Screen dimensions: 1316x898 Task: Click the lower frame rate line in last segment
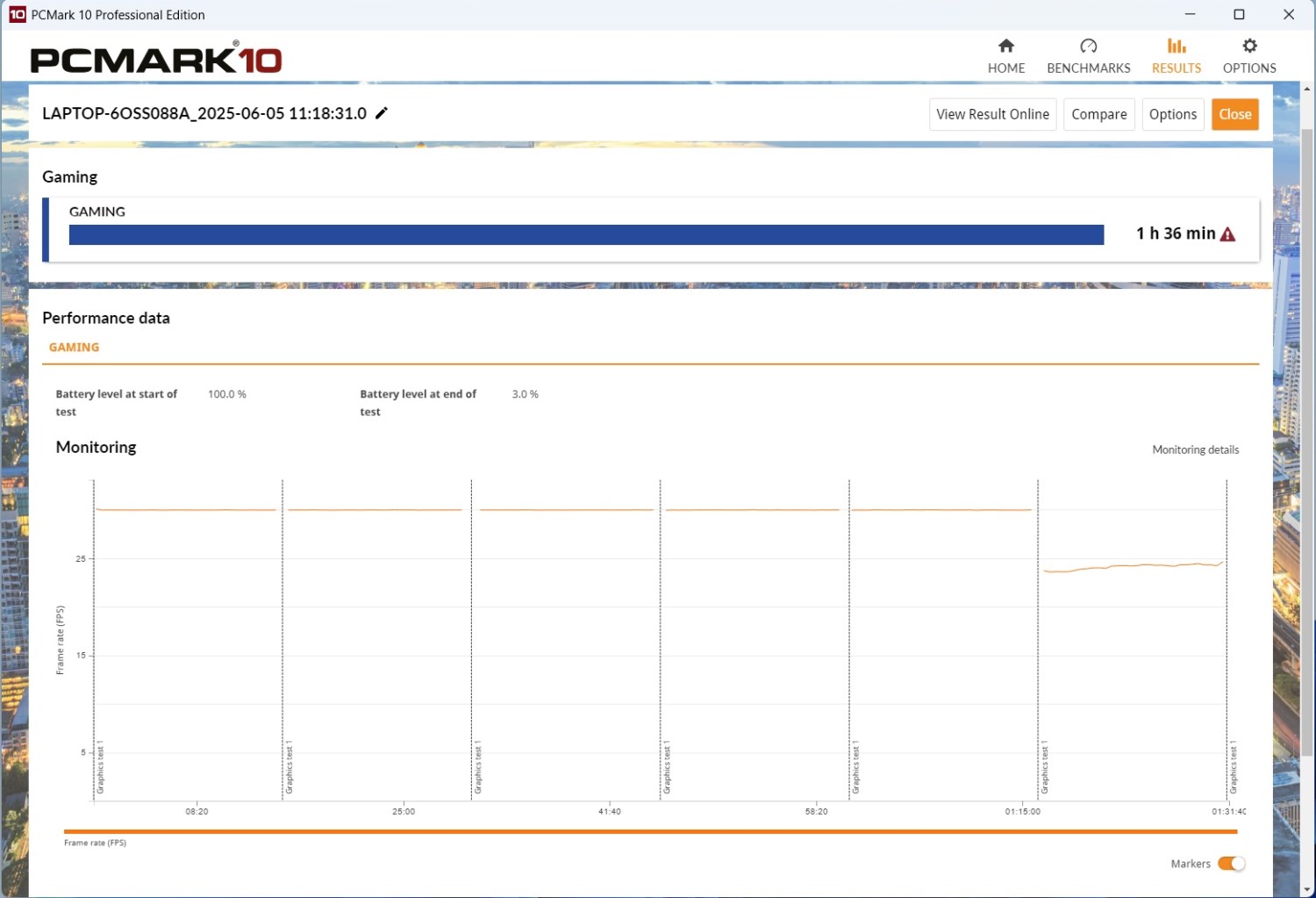coord(1133,567)
